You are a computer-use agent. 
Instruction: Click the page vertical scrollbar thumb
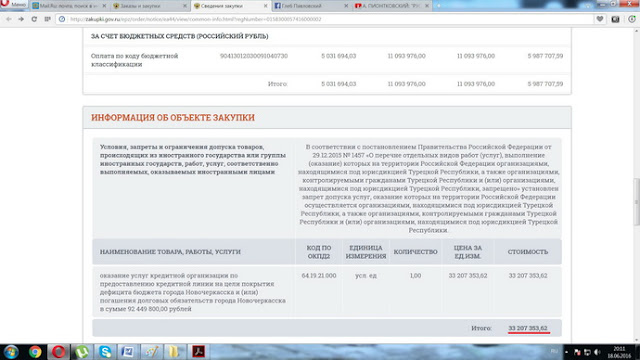(636, 202)
